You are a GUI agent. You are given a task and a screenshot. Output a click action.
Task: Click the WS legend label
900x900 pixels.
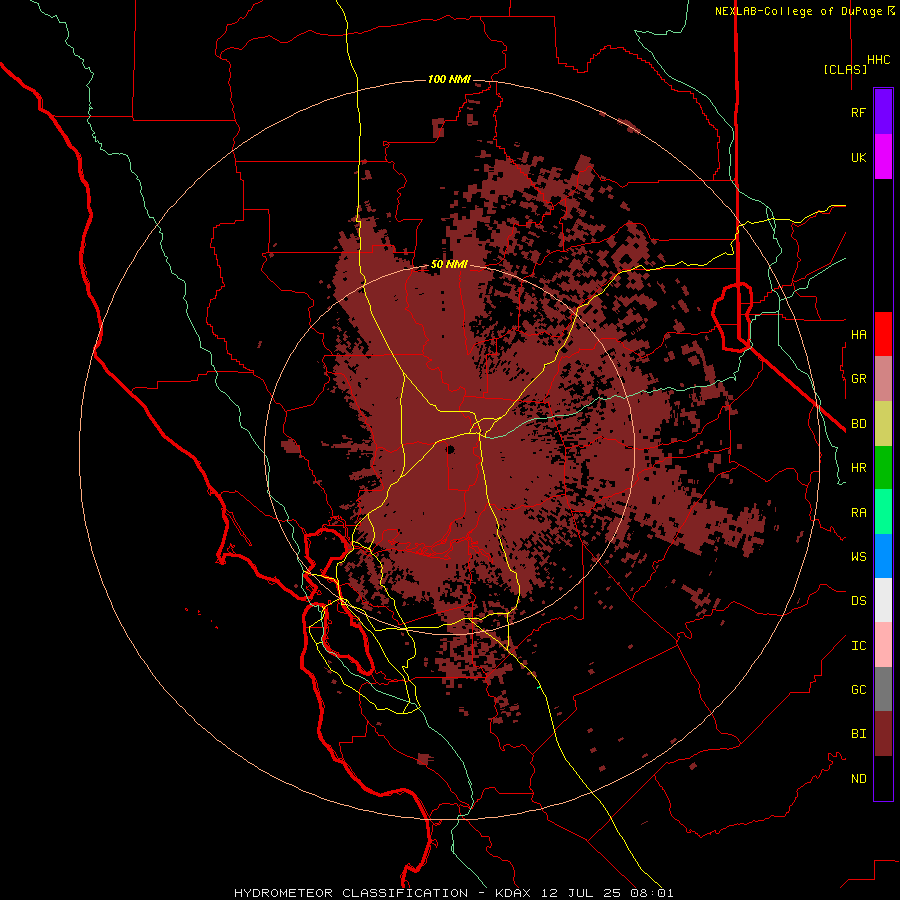[x=858, y=556]
